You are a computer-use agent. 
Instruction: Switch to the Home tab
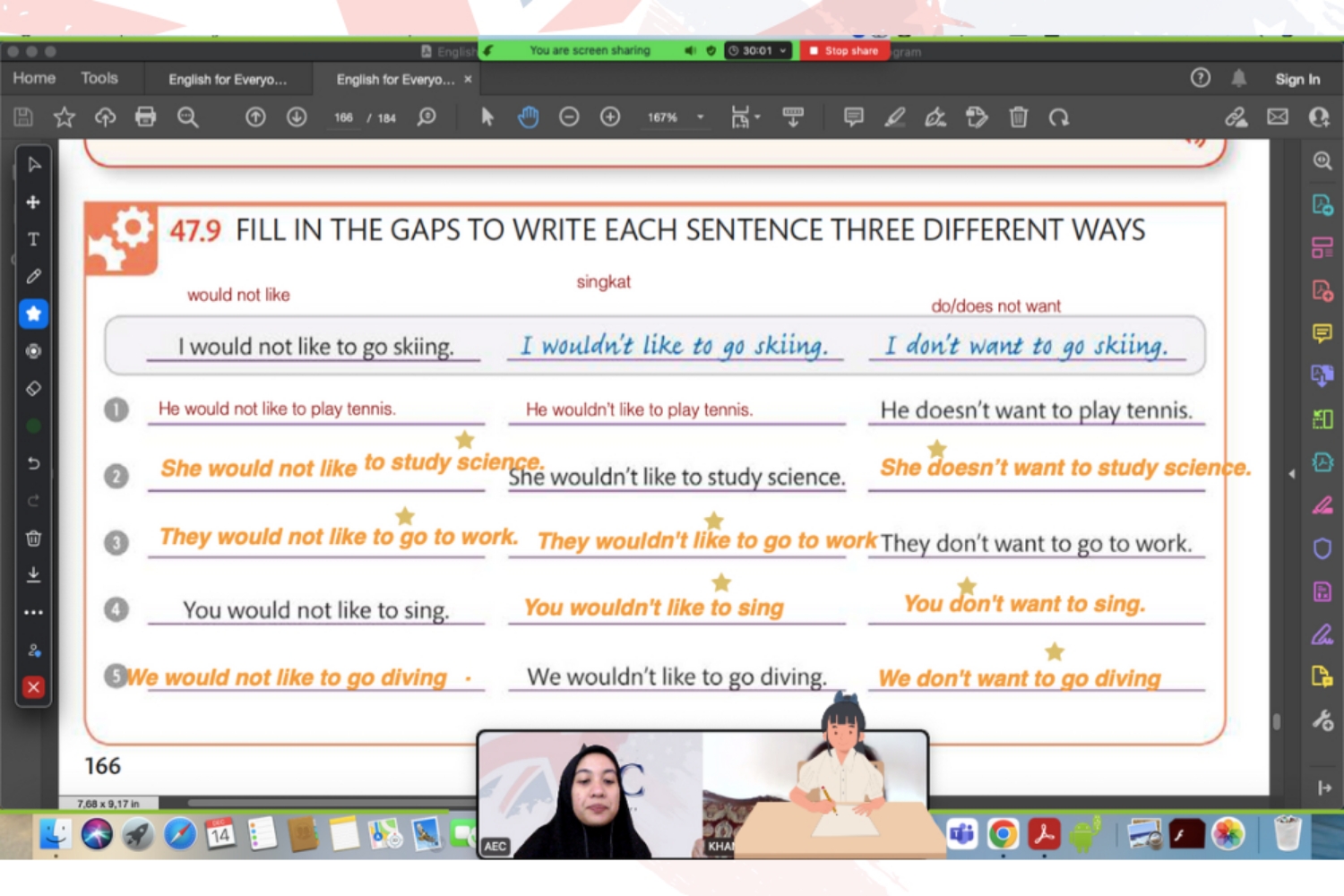(x=34, y=78)
